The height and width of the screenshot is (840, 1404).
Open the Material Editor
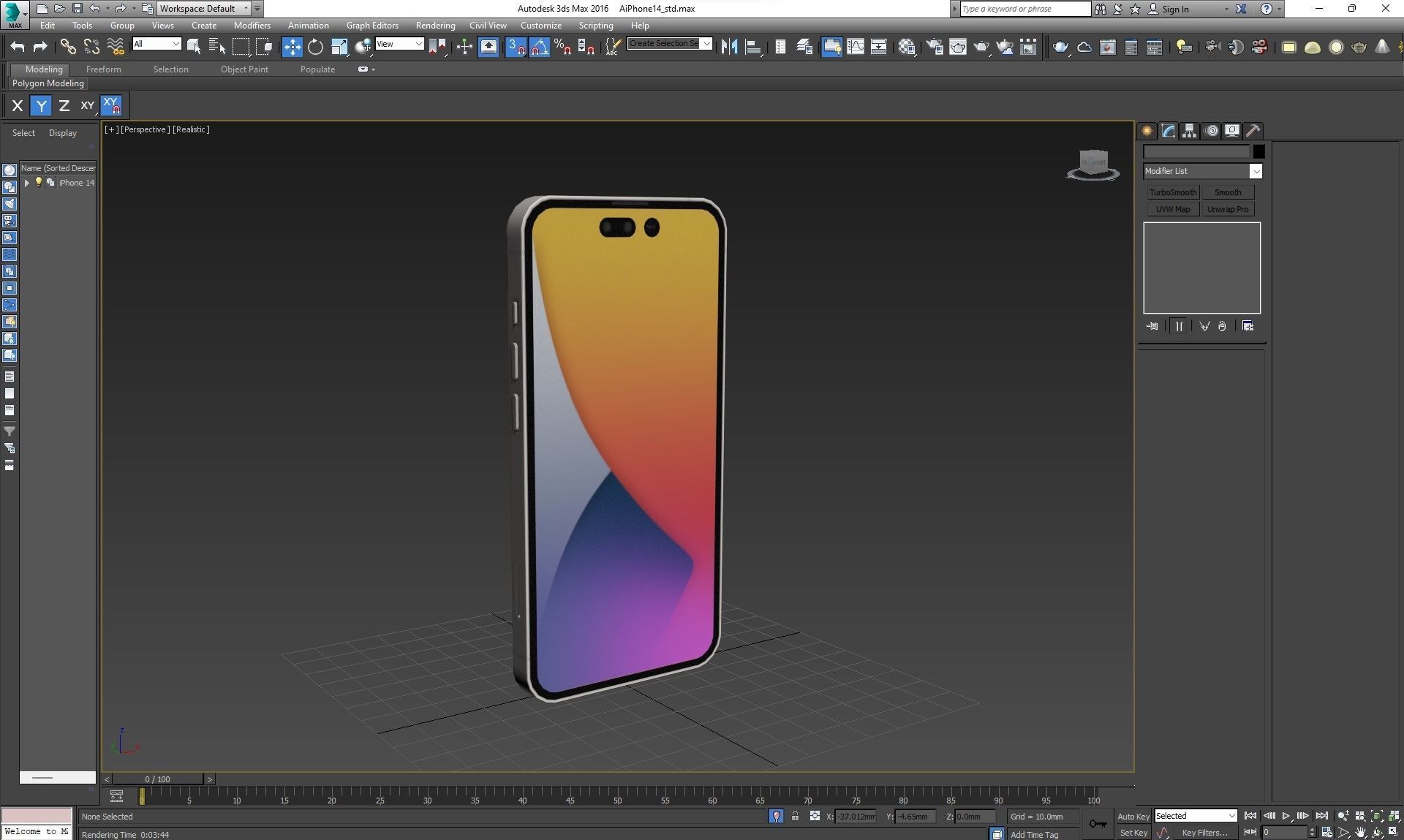coord(907,47)
